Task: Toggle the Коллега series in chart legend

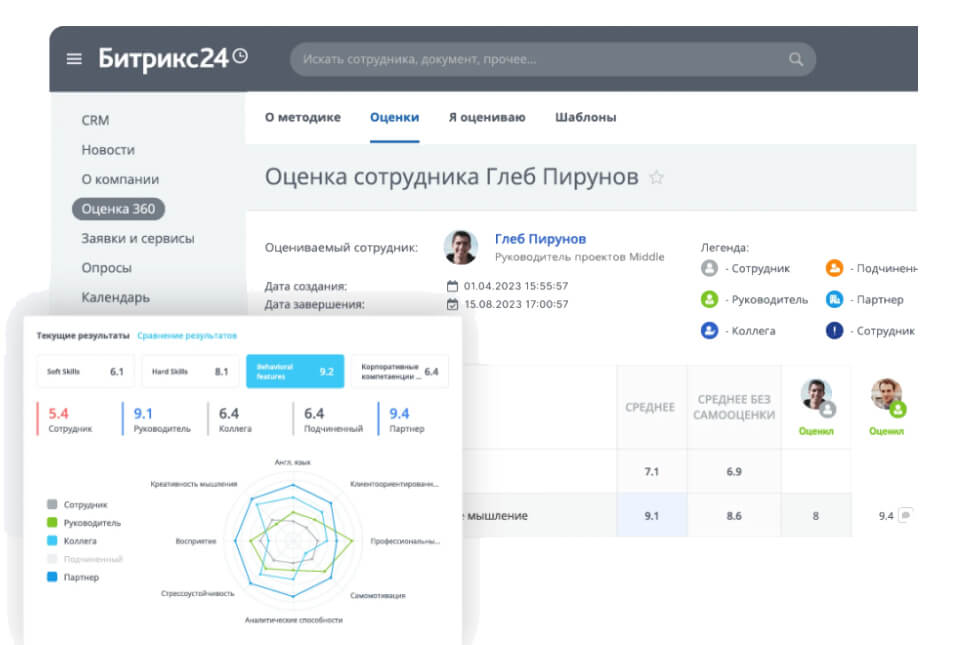Action: point(72,541)
